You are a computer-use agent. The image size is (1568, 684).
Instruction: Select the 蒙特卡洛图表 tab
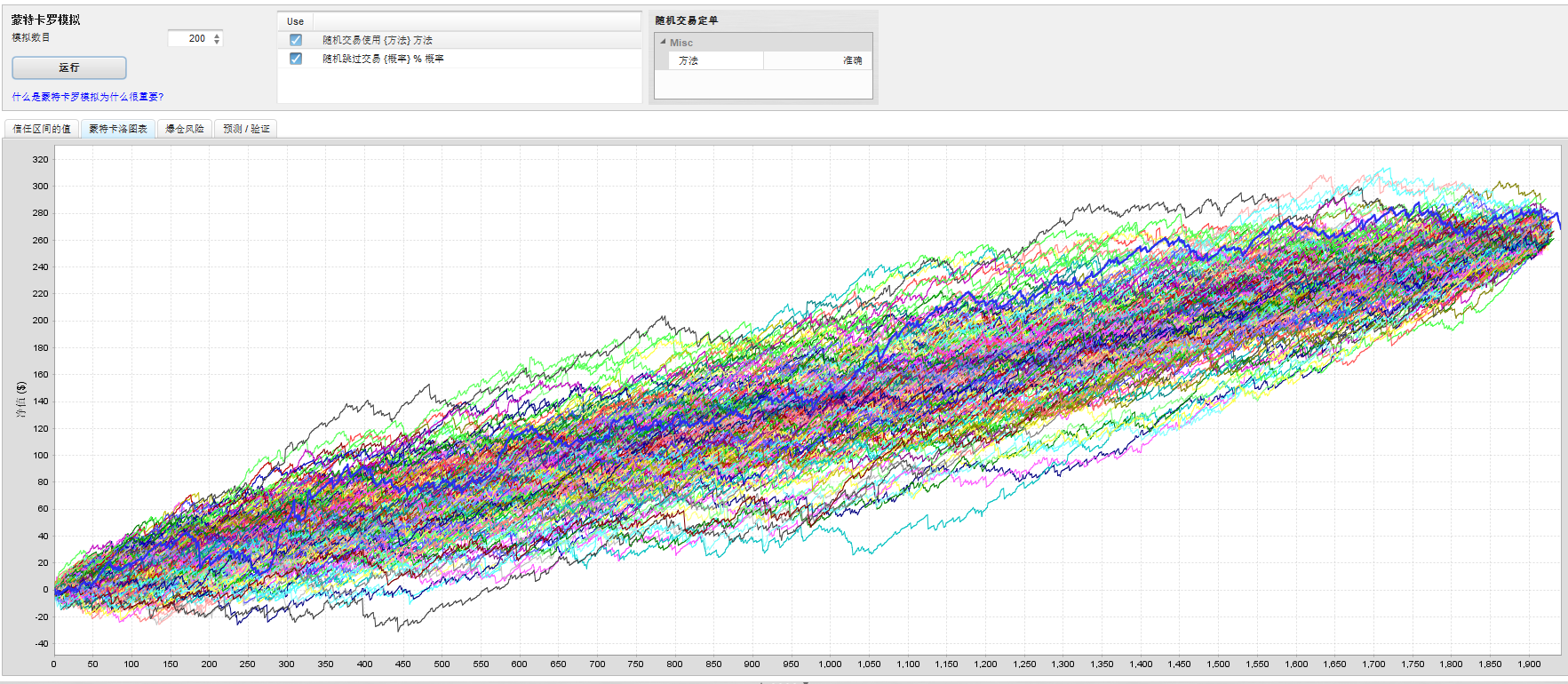[118, 129]
